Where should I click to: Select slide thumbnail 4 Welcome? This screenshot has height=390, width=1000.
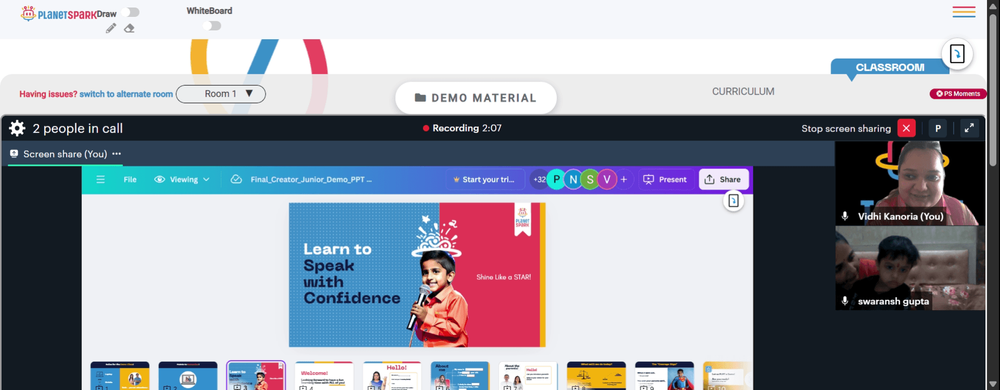pyautogui.click(x=324, y=376)
